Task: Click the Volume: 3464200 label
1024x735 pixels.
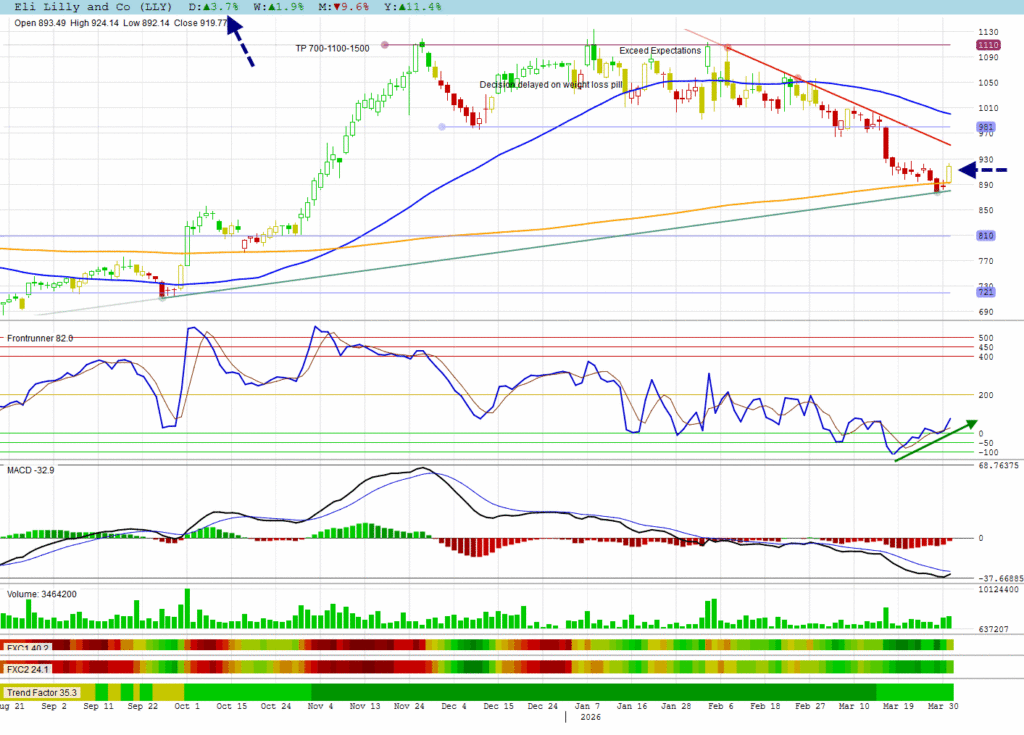Action: point(42,594)
